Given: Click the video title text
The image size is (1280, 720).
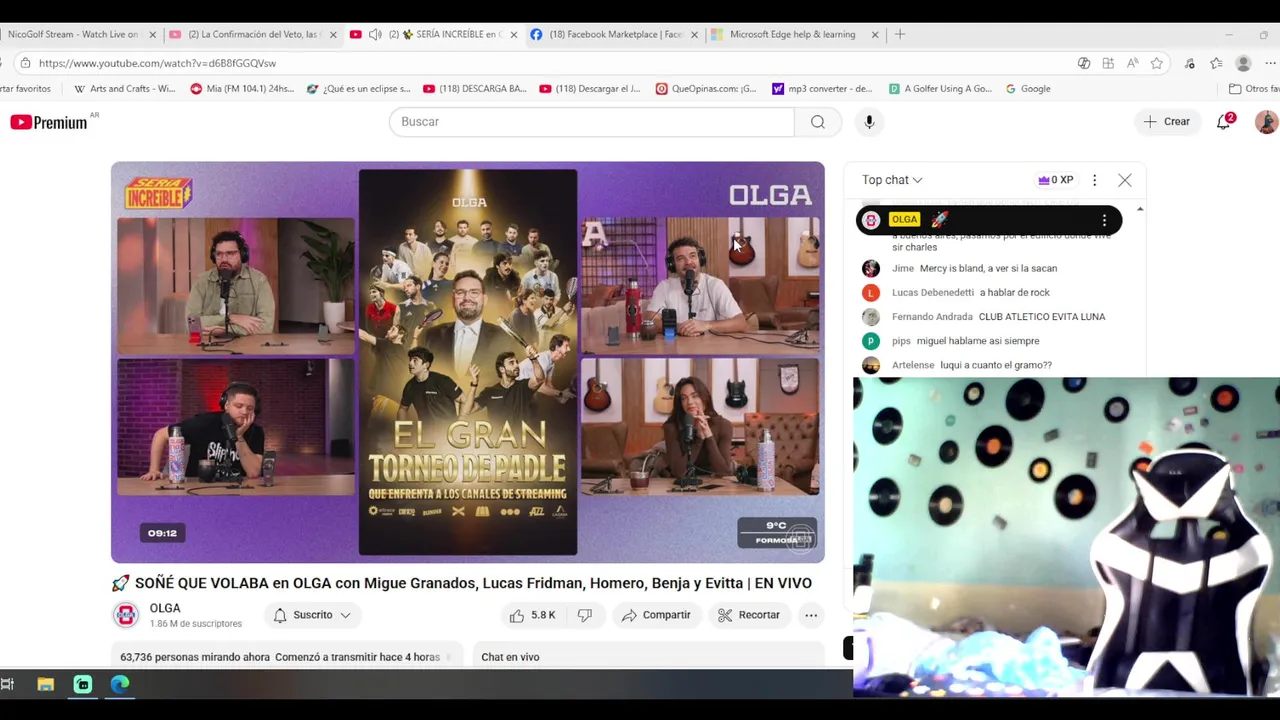Looking at the screenshot, I should [461, 583].
